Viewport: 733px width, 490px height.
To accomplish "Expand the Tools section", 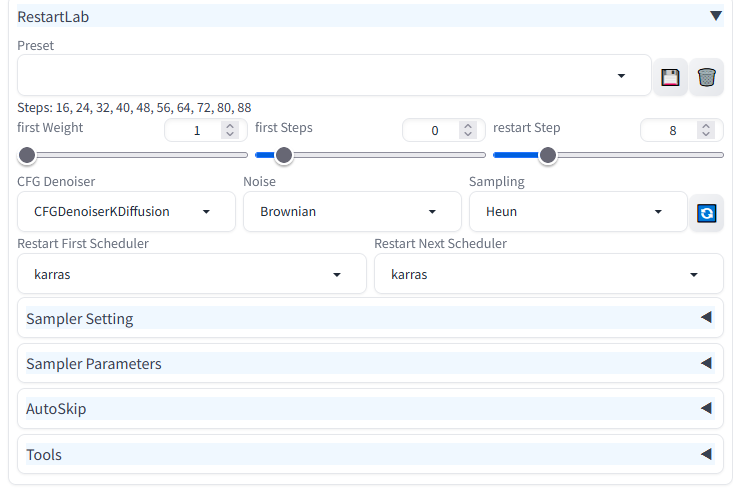I will 370,454.
